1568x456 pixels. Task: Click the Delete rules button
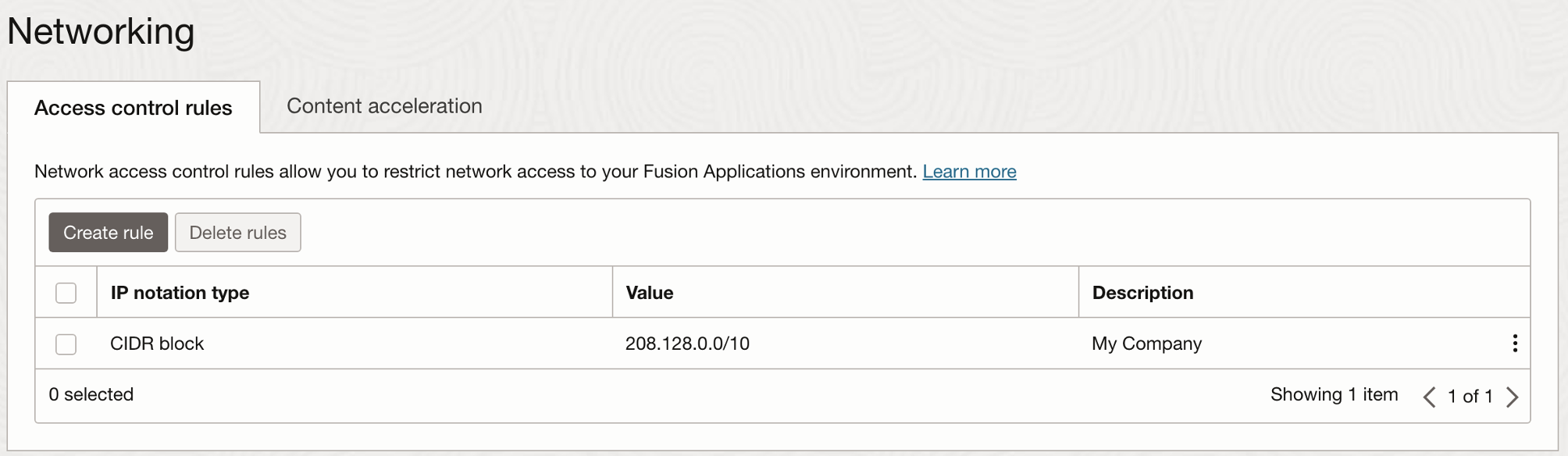(237, 233)
